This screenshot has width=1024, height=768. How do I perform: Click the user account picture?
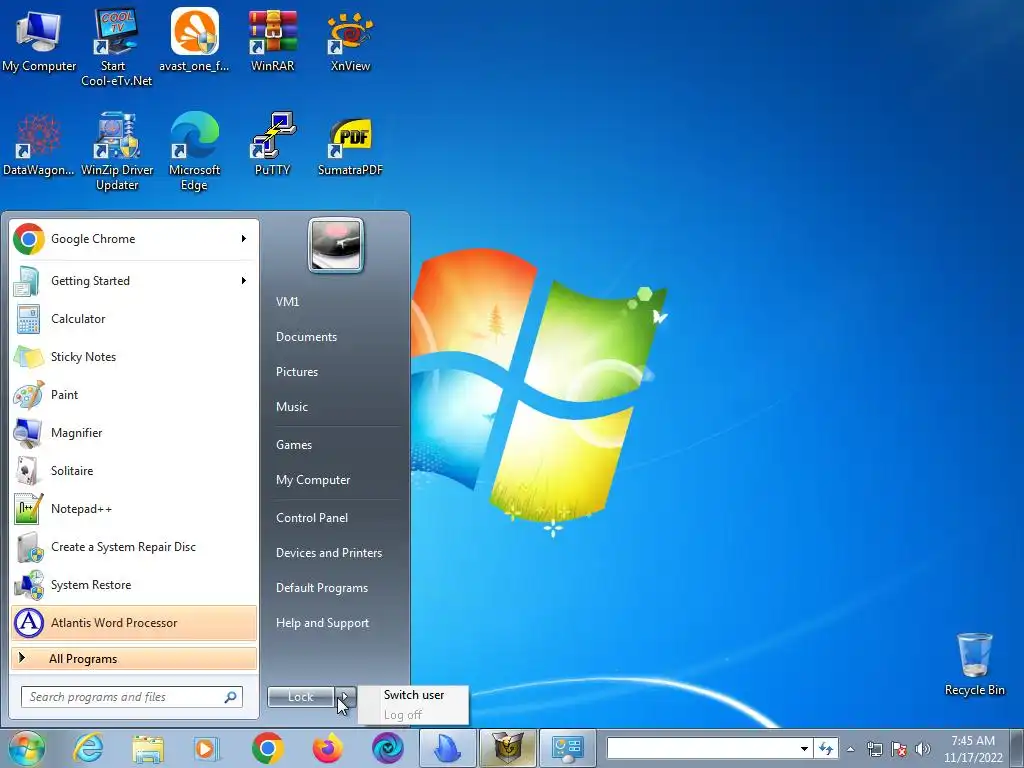(x=336, y=245)
